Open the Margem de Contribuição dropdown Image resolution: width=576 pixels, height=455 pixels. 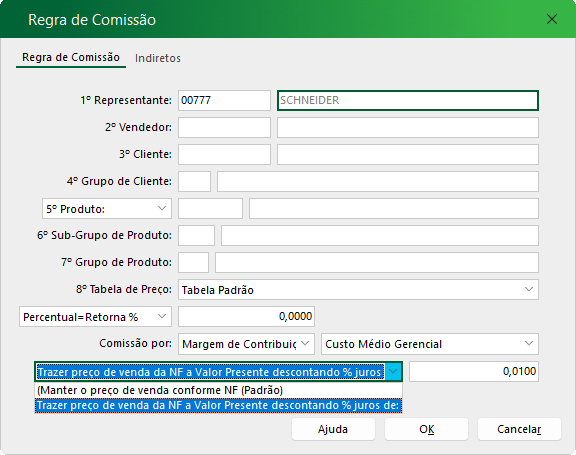coord(246,344)
